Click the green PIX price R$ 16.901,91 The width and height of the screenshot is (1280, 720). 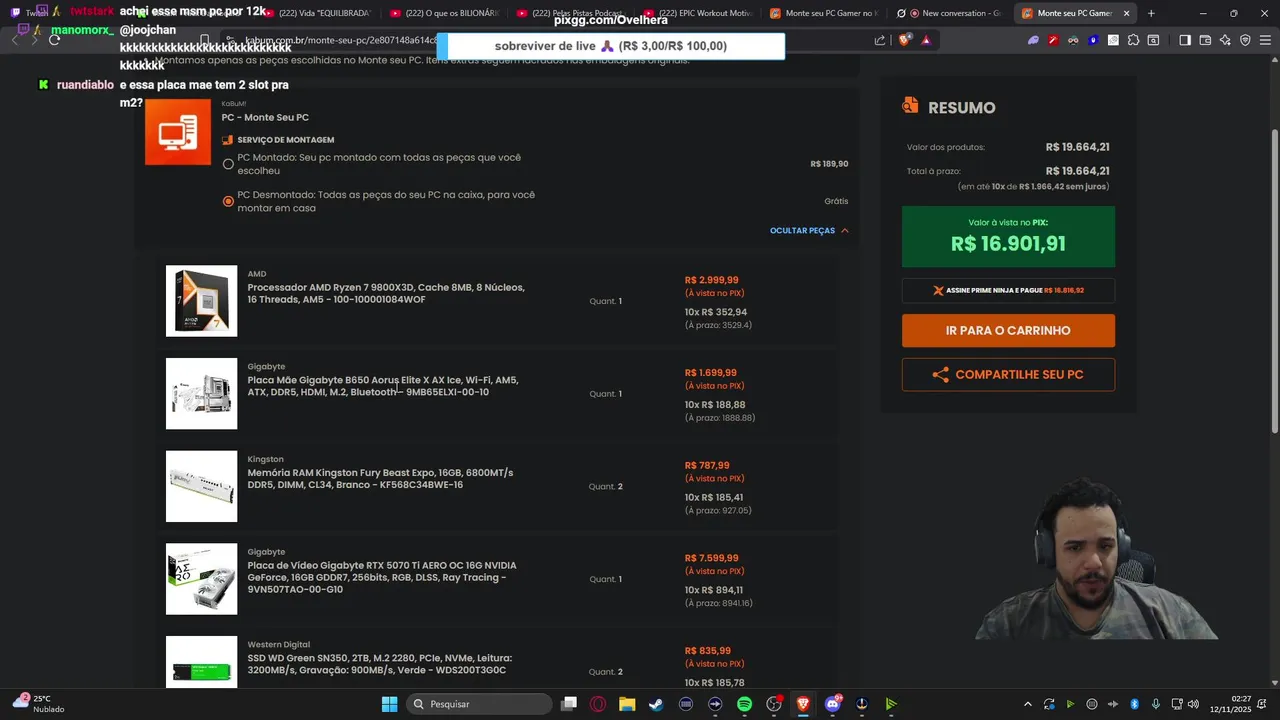[x=1008, y=244]
